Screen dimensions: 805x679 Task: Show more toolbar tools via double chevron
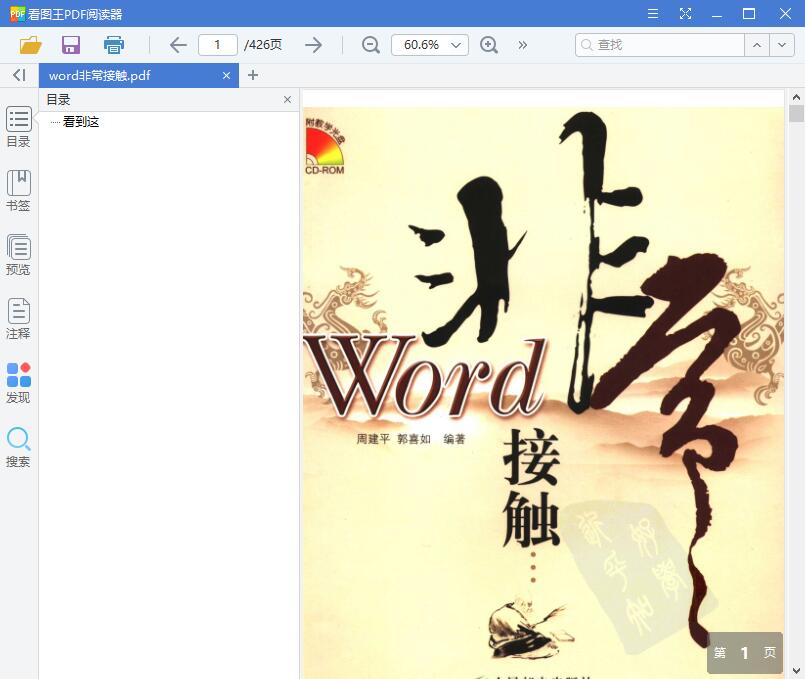tap(523, 45)
